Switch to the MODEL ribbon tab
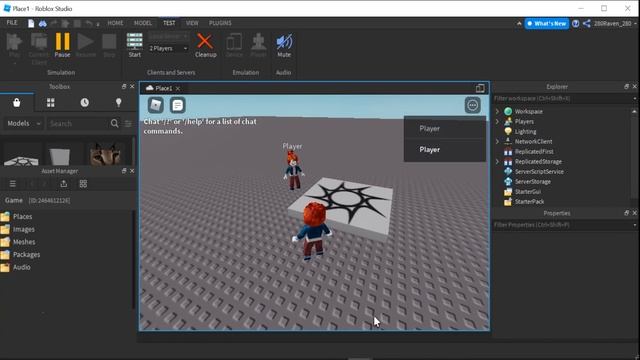The width and height of the screenshot is (640, 360). pos(143,23)
